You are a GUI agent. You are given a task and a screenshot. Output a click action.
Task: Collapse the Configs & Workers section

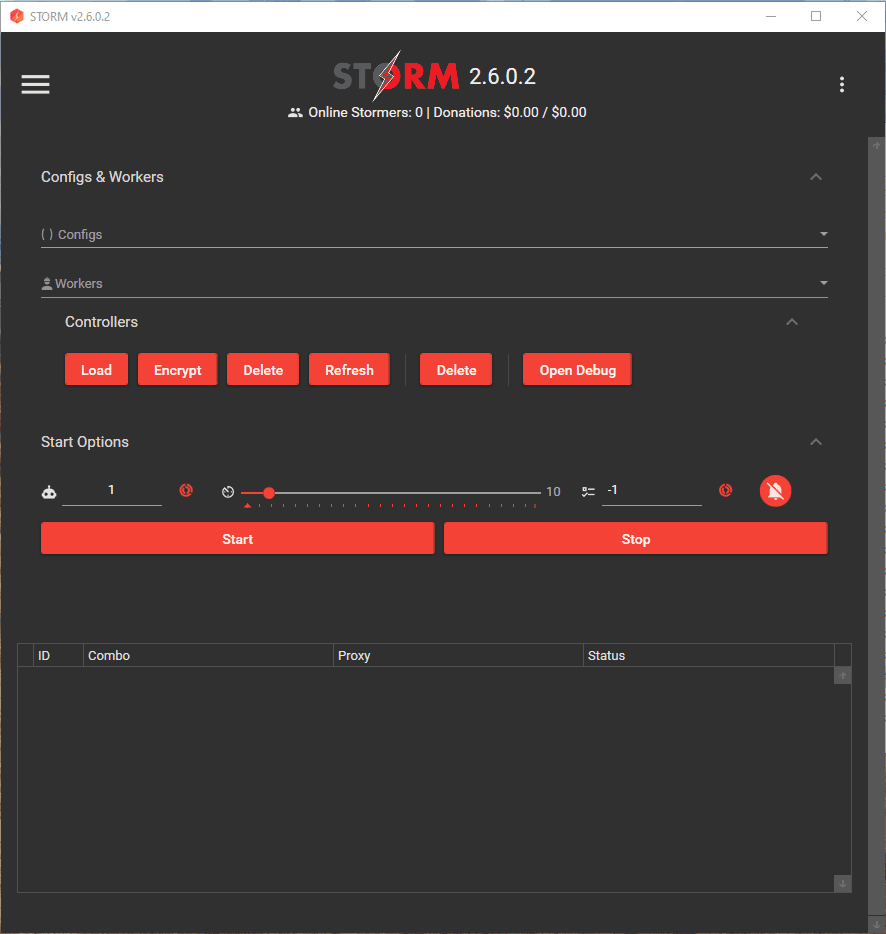click(816, 177)
